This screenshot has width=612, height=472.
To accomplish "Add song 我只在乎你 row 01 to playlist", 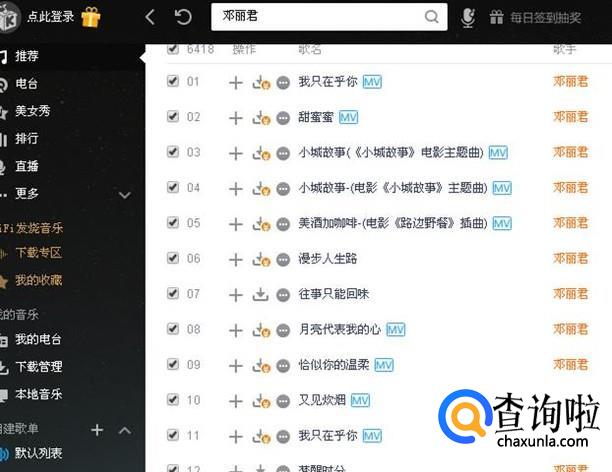I will coord(235,83).
